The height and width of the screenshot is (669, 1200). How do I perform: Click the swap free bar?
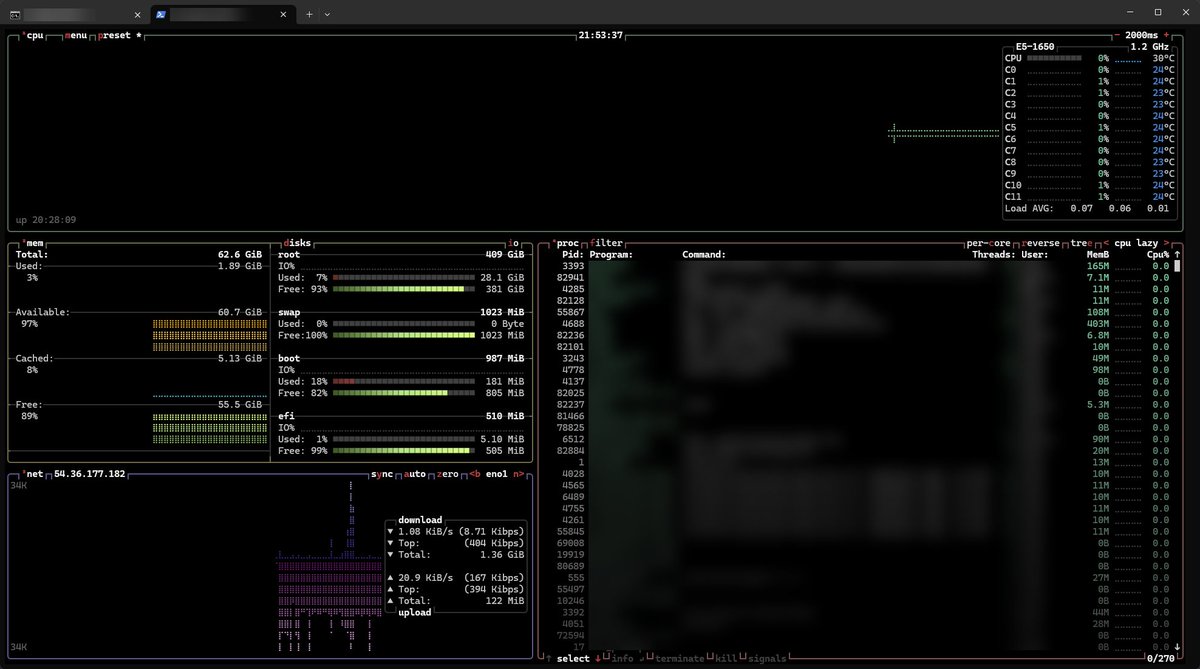(x=404, y=335)
